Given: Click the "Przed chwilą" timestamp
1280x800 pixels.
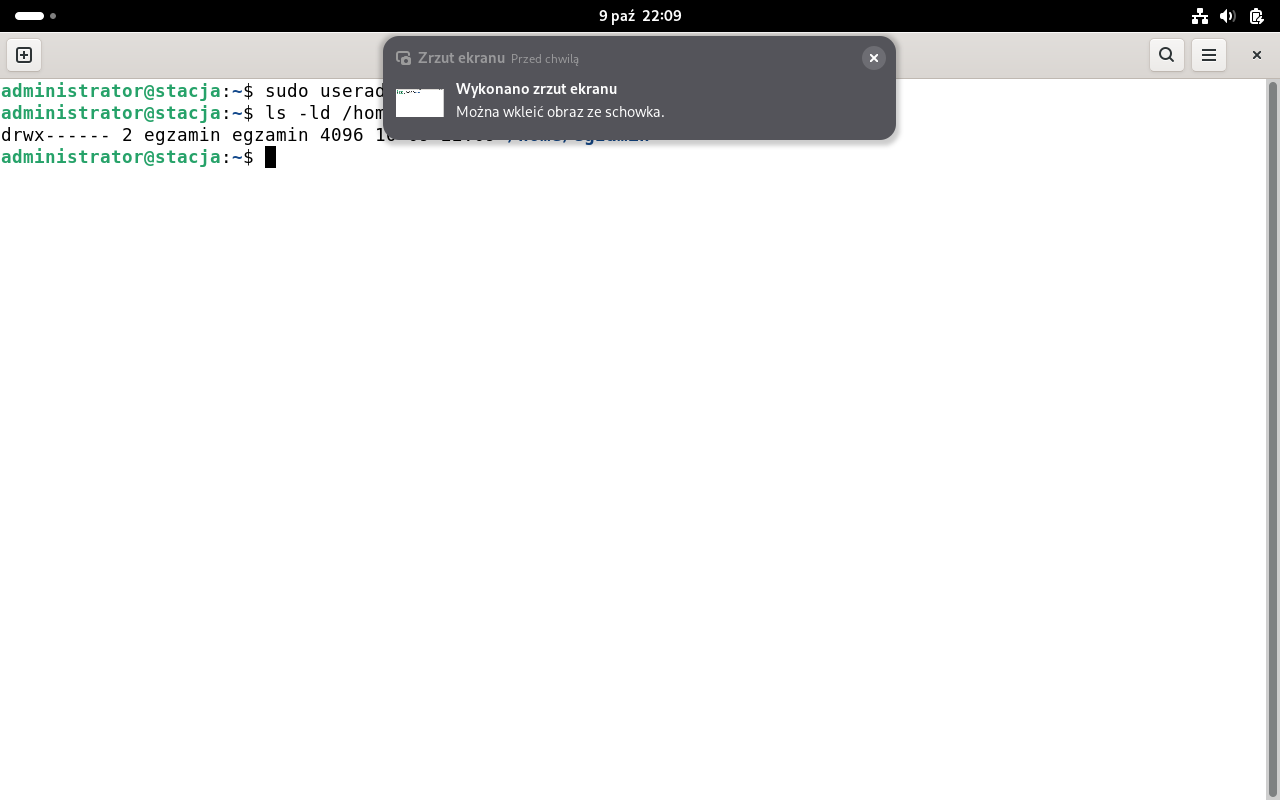Looking at the screenshot, I should click(x=545, y=59).
